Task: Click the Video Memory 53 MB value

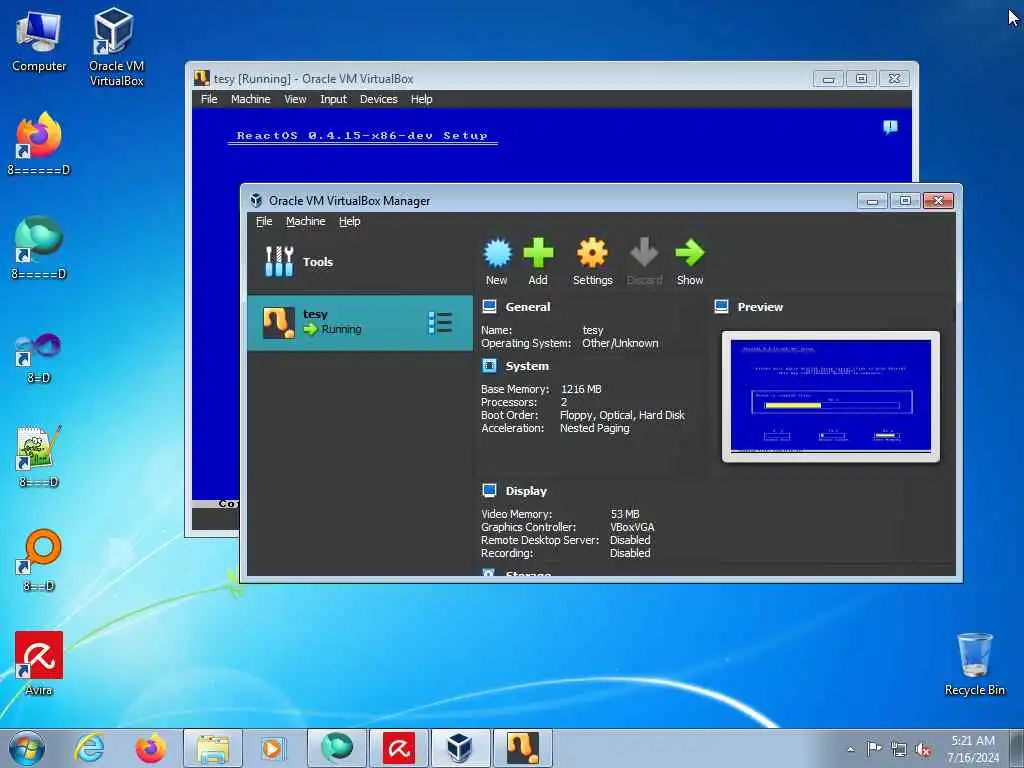Action: (x=625, y=514)
